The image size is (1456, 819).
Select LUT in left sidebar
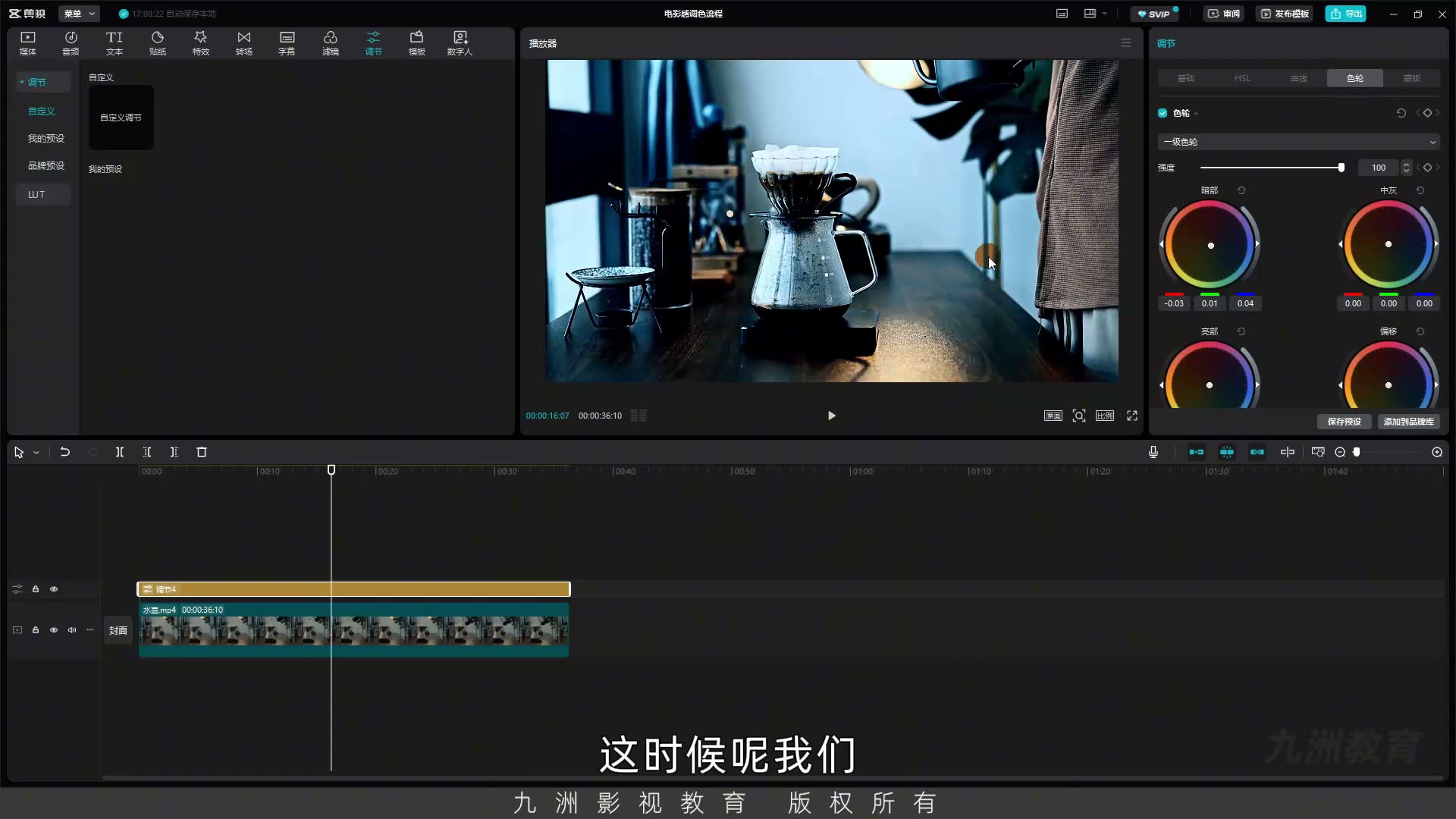coord(43,195)
